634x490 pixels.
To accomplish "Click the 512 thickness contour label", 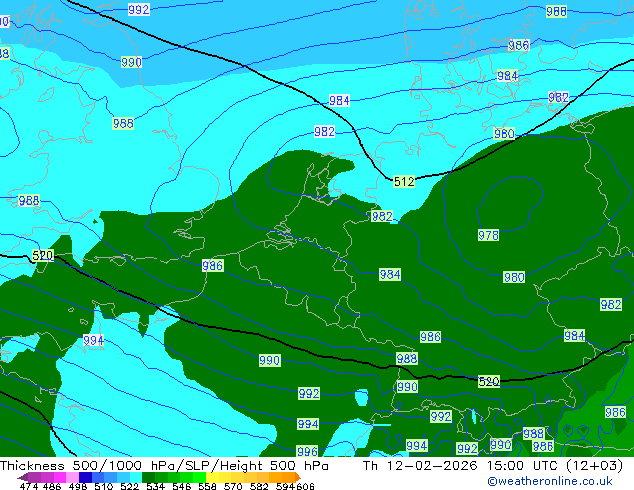I will pyautogui.click(x=404, y=182).
